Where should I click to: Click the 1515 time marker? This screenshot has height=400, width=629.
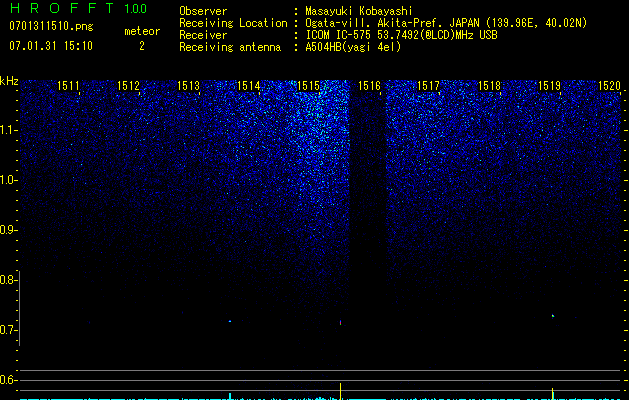tap(308, 86)
